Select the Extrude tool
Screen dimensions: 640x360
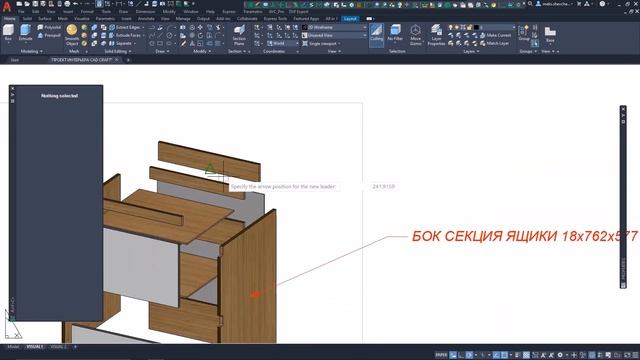coord(25,33)
